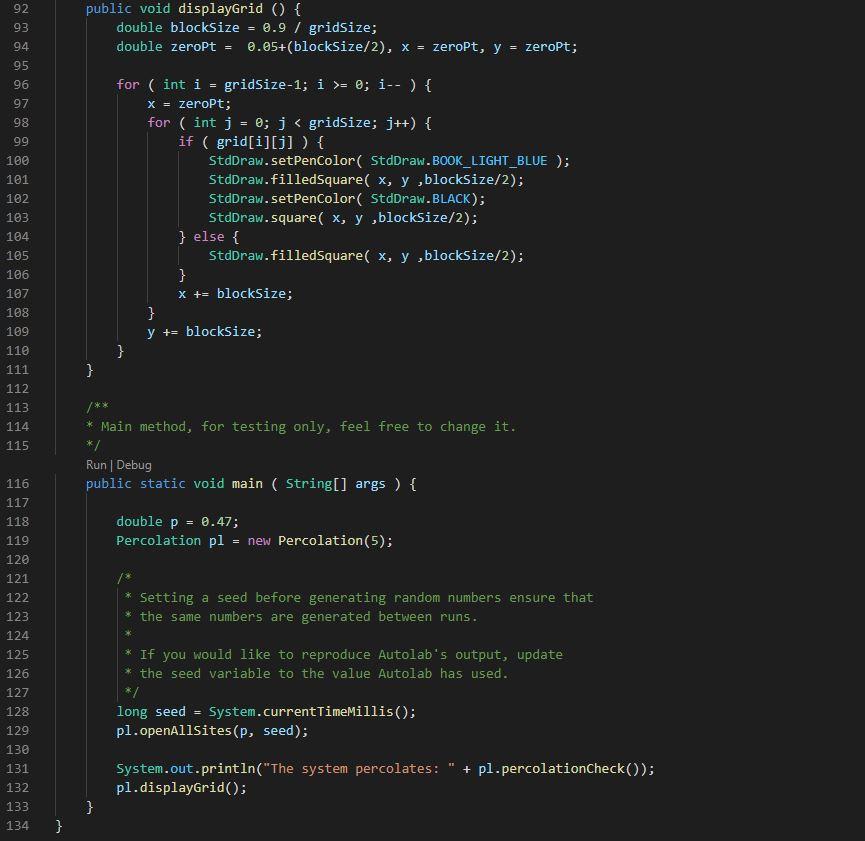This screenshot has width=865, height=841.
Task: Click gridSize-1 in the outer for loop
Action: [263, 84]
